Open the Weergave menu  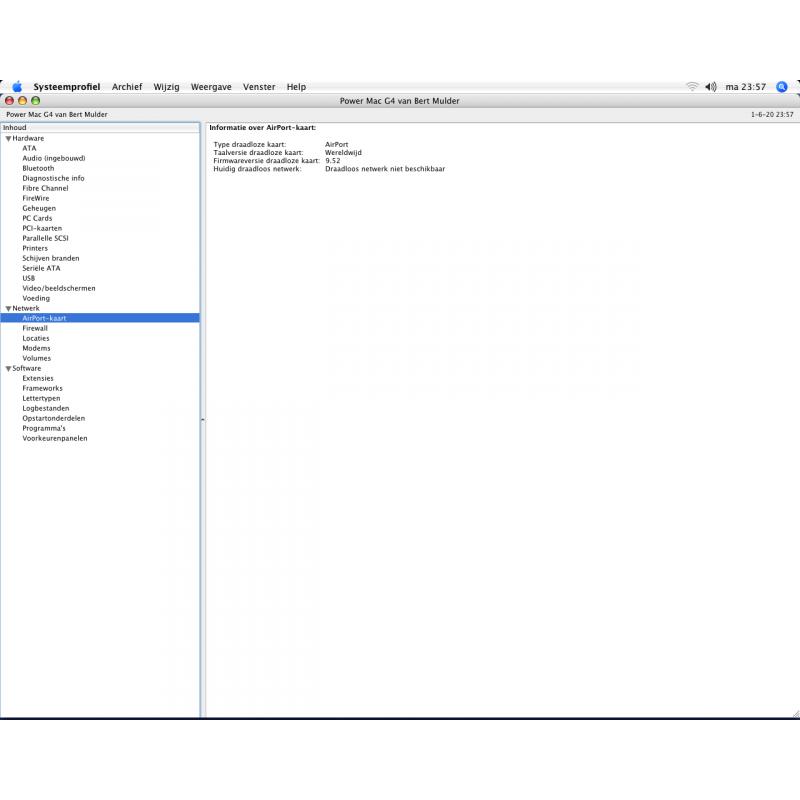pyautogui.click(x=211, y=87)
